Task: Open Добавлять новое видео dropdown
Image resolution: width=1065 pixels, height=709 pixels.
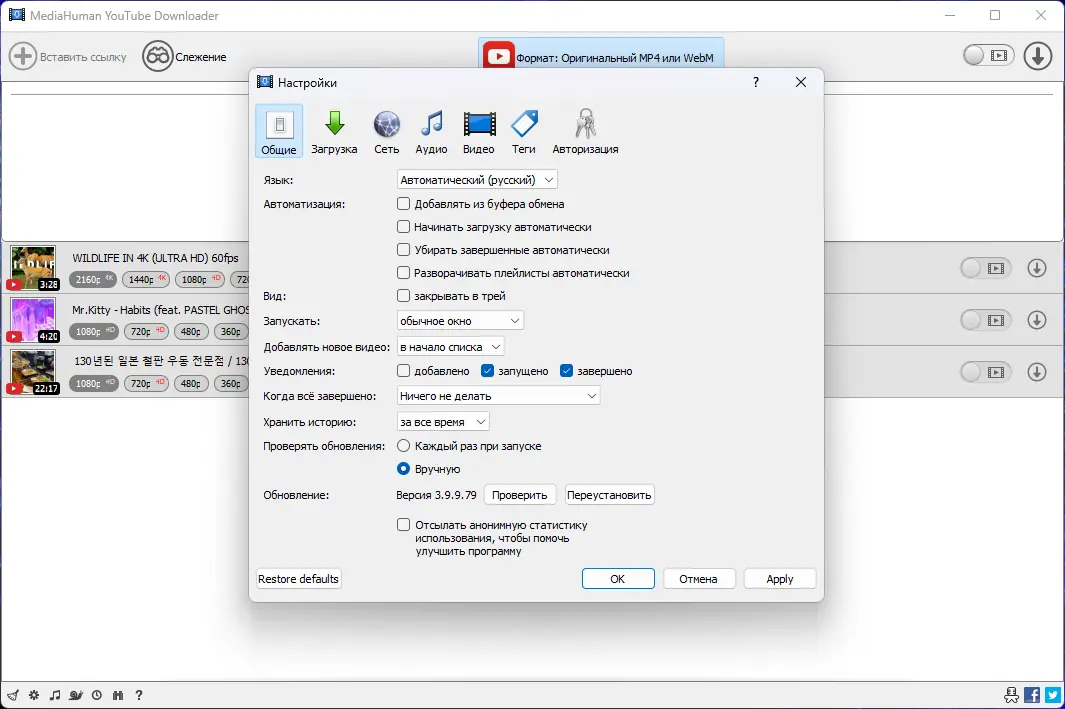Action: 450,347
